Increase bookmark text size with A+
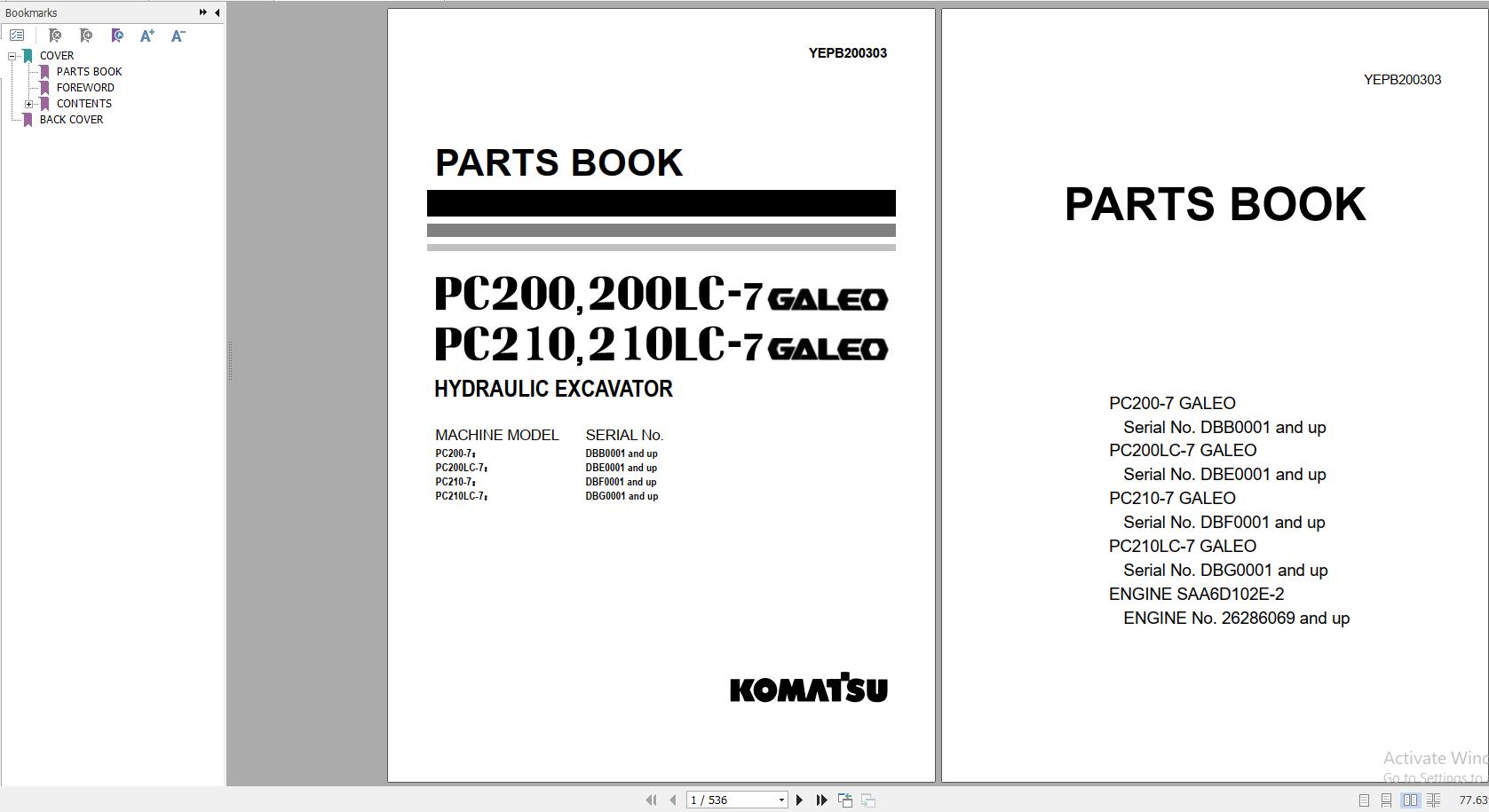 147,35
